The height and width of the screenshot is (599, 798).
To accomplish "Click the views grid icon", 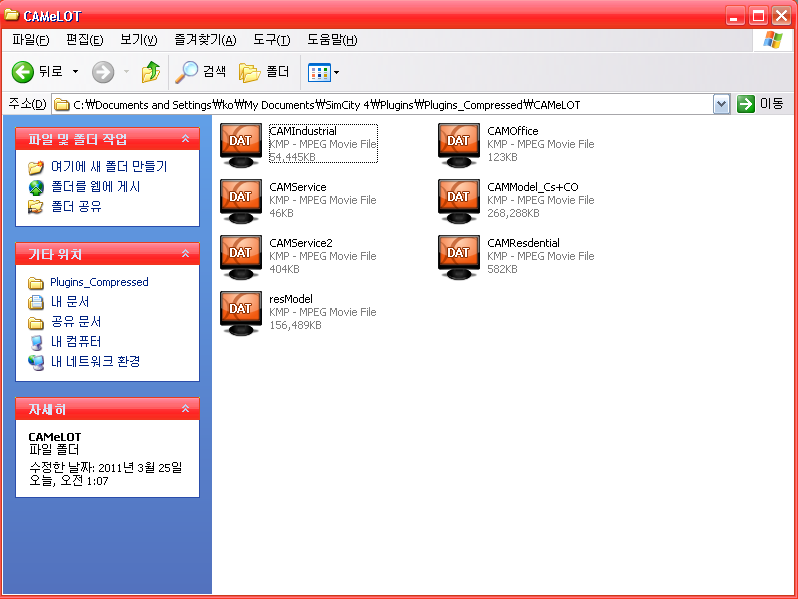I will coord(319,73).
